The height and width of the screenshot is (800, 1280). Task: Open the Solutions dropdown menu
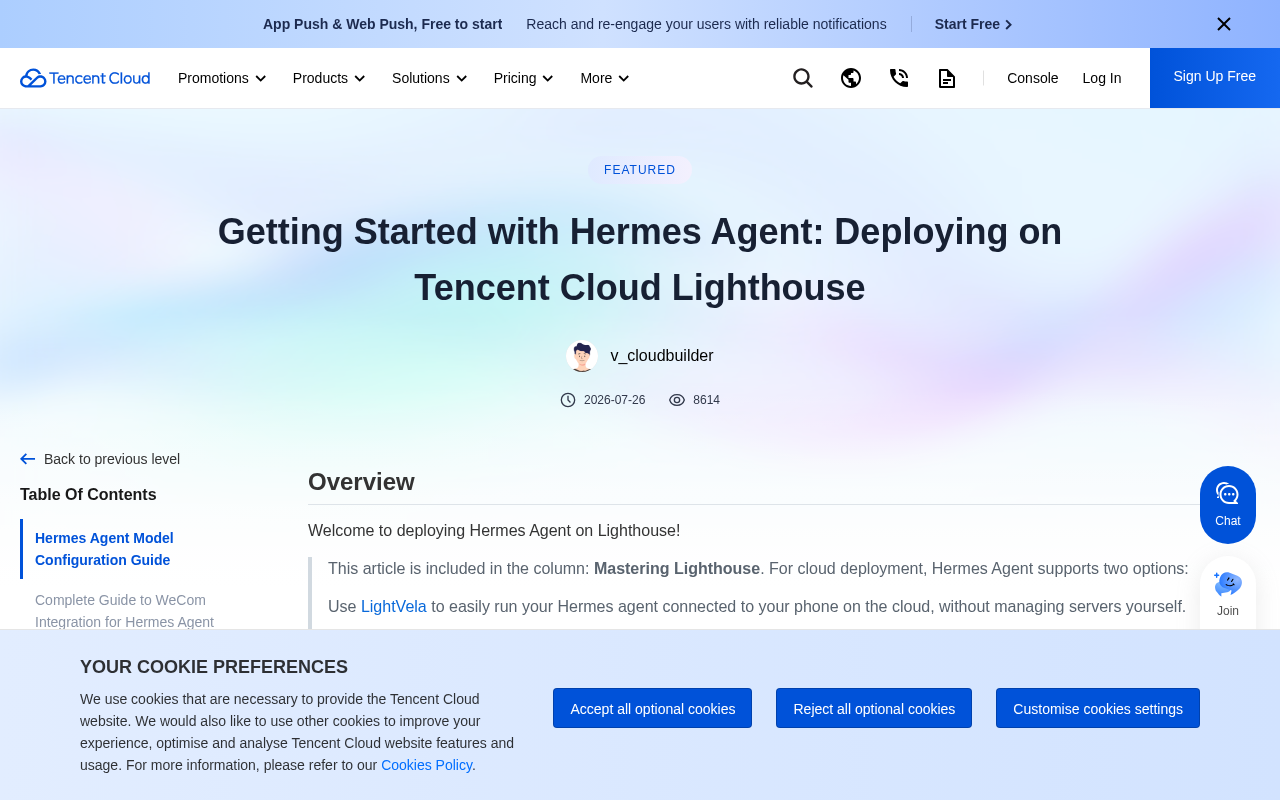(430, 78)
